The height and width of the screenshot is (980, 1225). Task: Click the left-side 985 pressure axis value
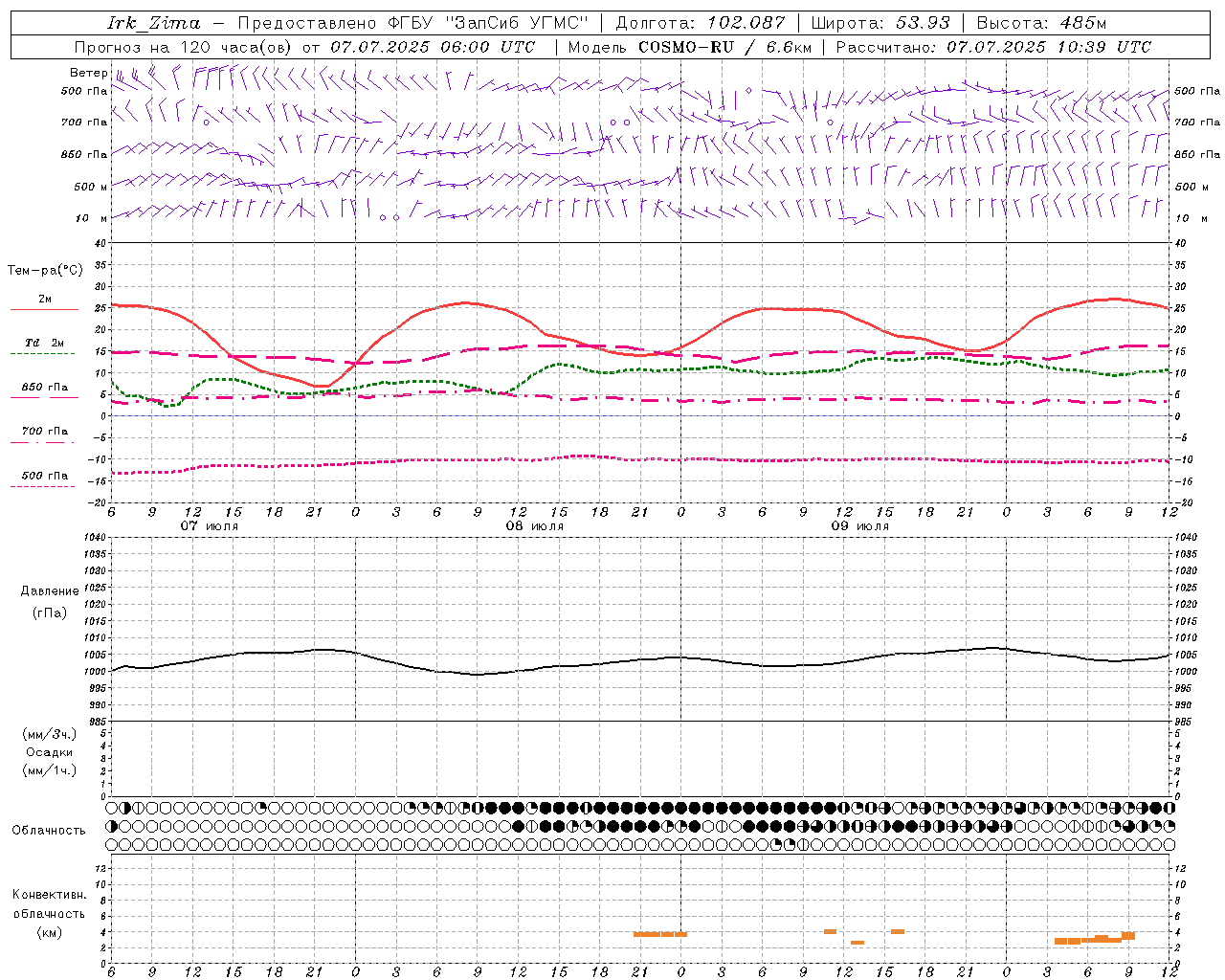98,722
